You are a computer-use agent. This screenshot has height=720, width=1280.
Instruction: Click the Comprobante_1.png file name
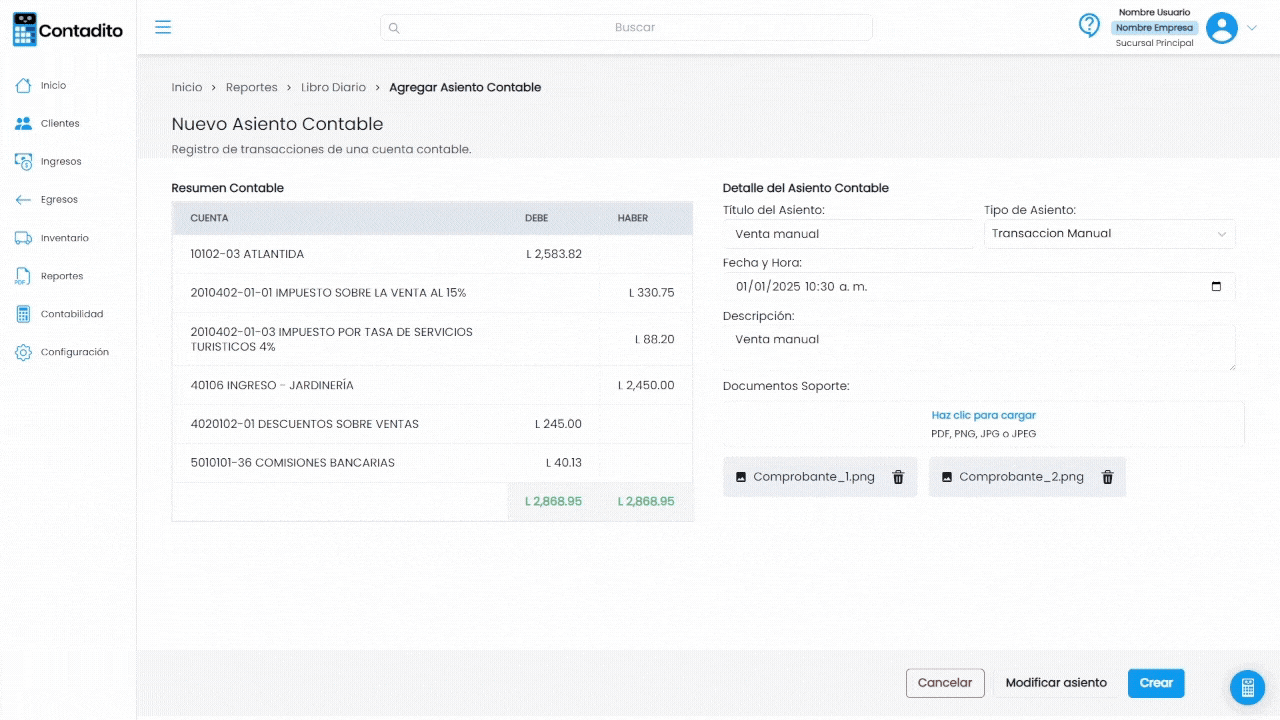coord(814,477)
